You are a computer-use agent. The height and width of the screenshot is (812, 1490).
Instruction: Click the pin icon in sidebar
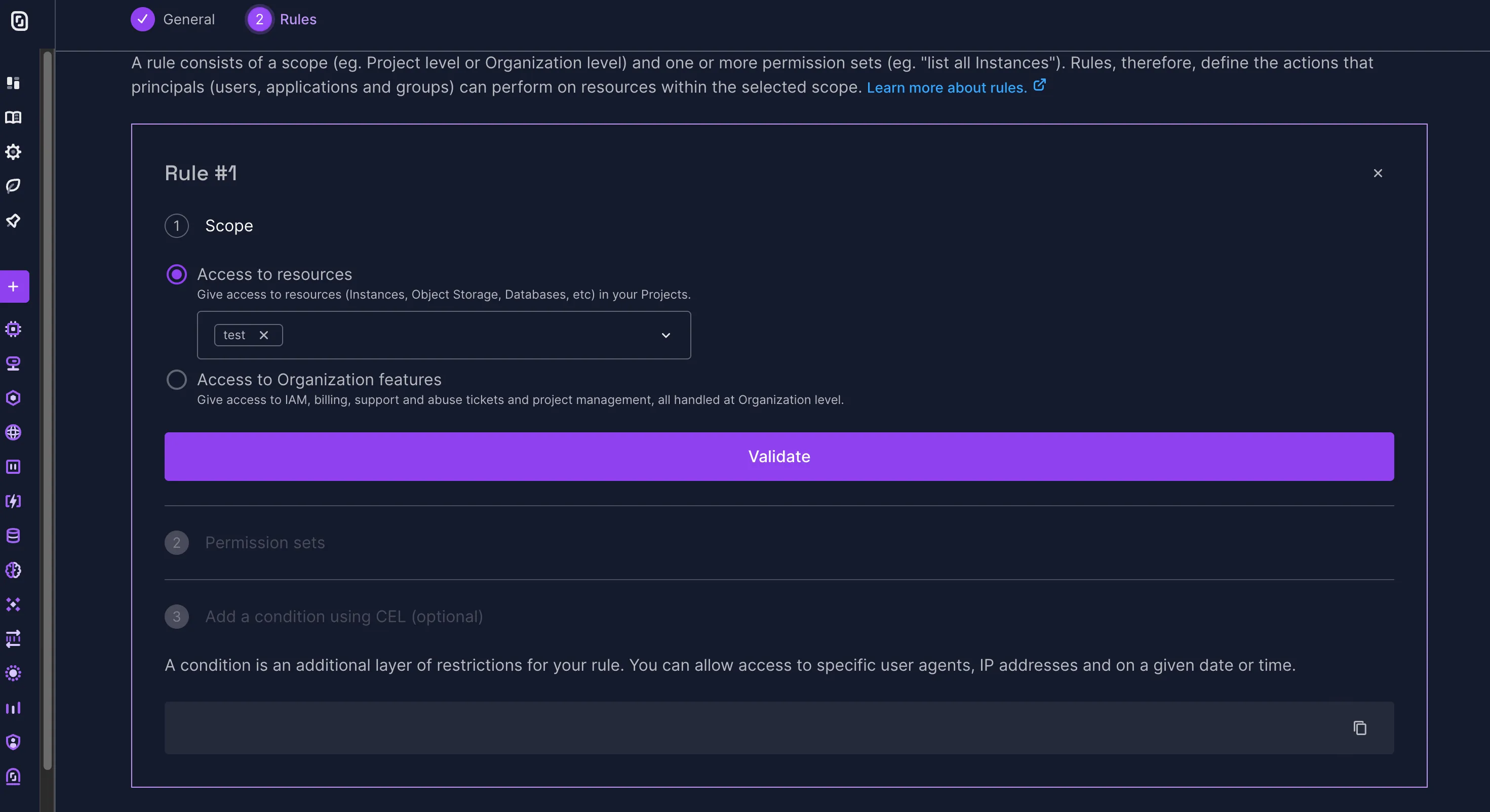point(13,220)
